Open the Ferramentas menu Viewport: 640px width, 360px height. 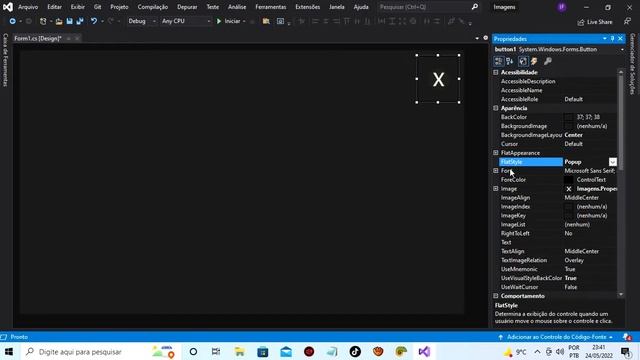point(271,7)
